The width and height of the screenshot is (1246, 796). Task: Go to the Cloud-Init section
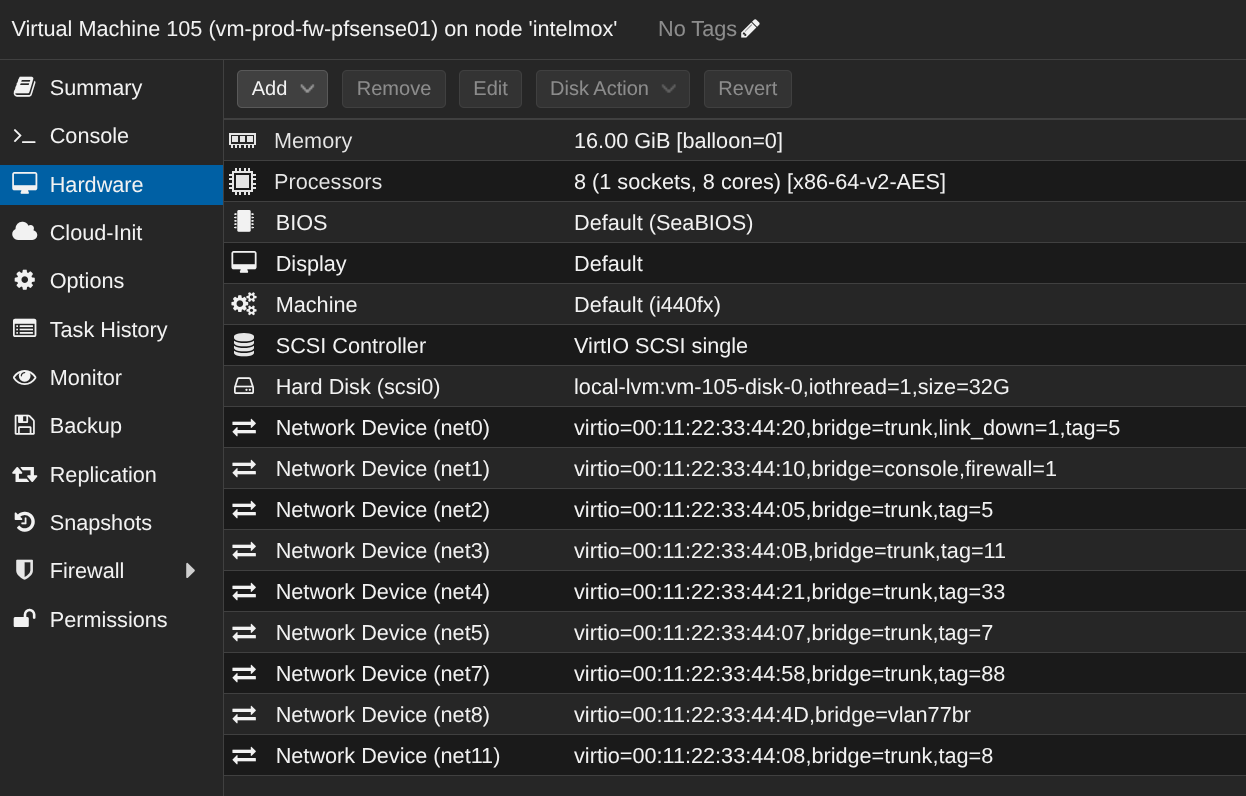pyautogui.click(x=95, y=233)
